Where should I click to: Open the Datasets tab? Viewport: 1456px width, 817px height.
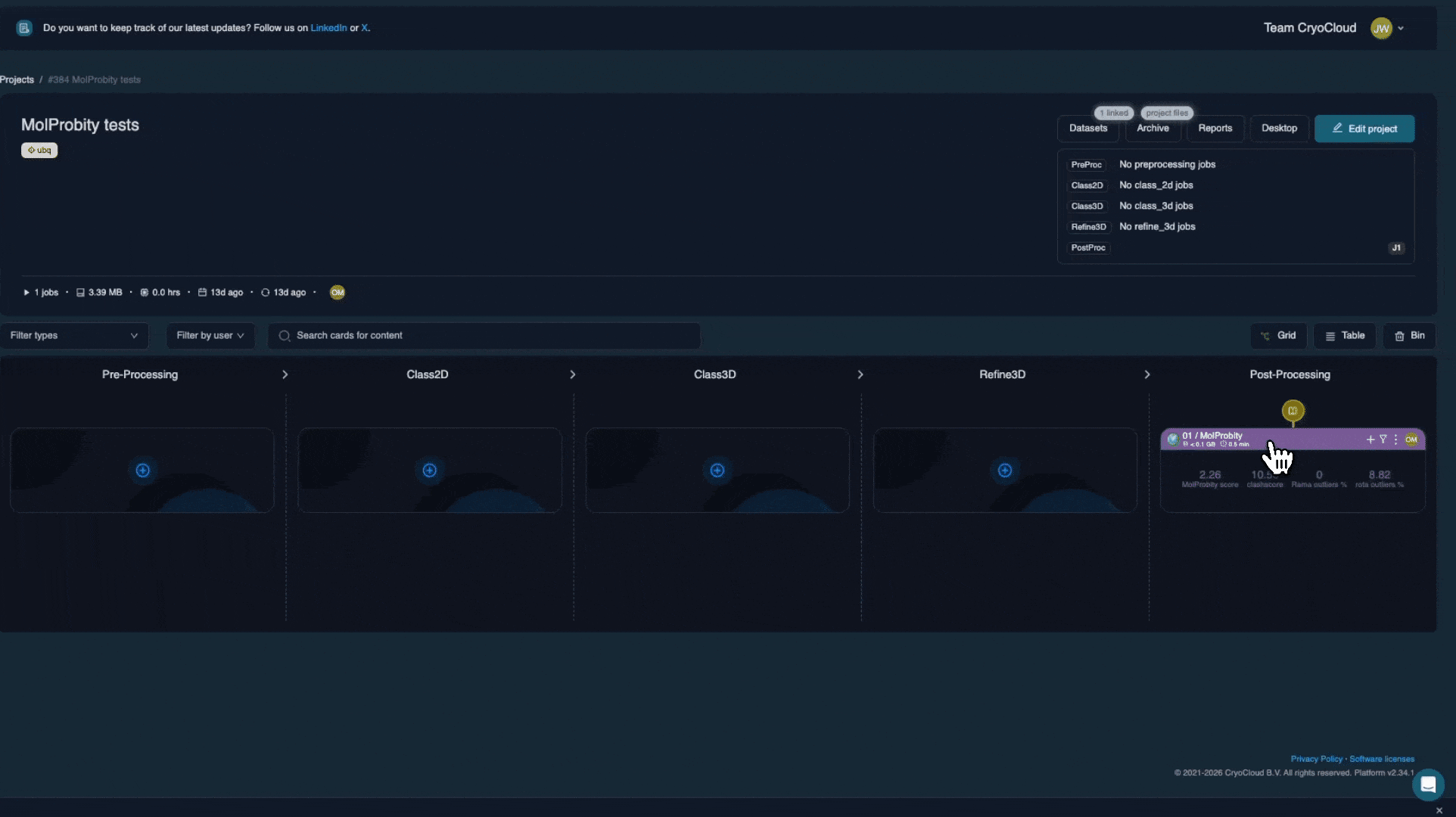click(x=1087, y=129)
